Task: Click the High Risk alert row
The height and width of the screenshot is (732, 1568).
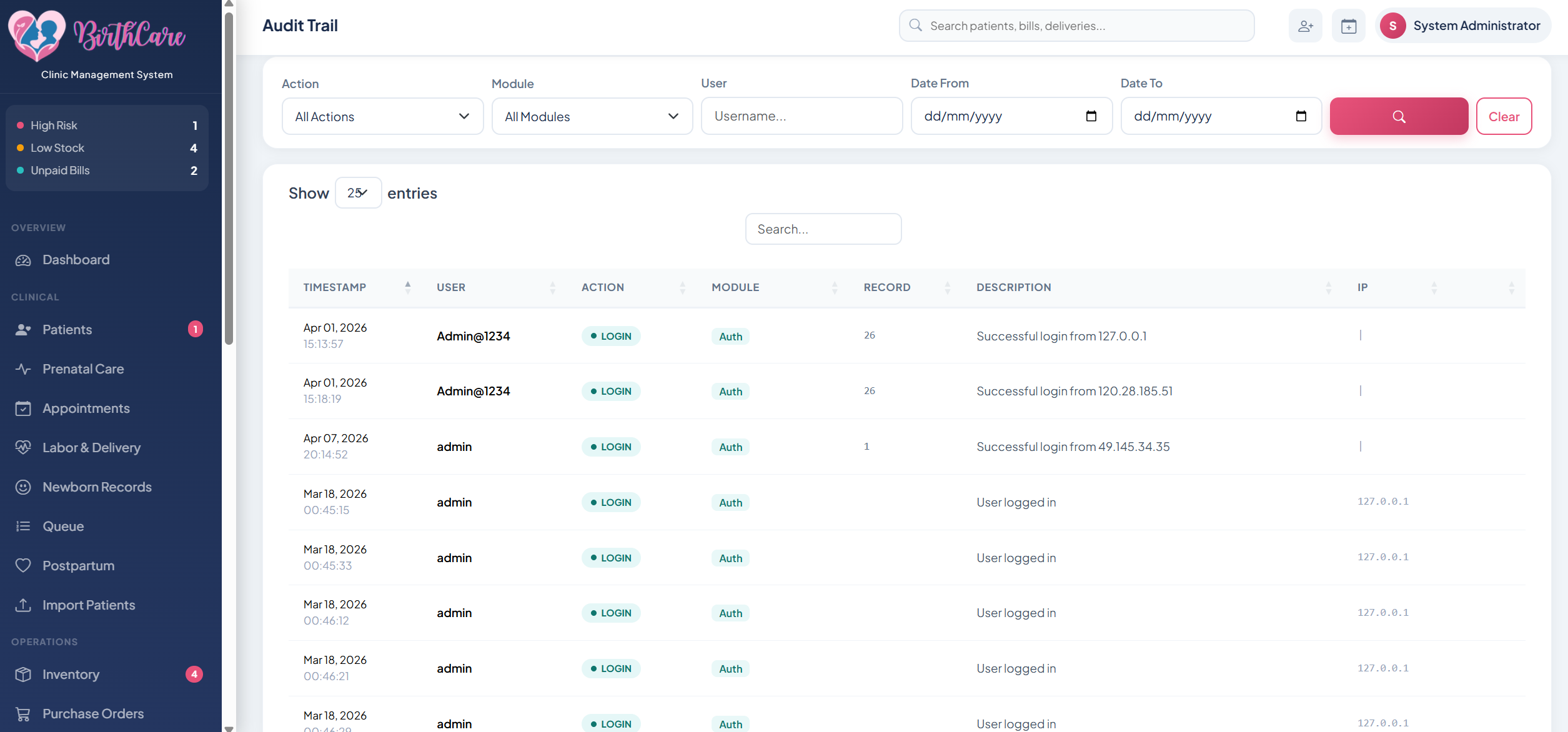Action: [107, 126]
